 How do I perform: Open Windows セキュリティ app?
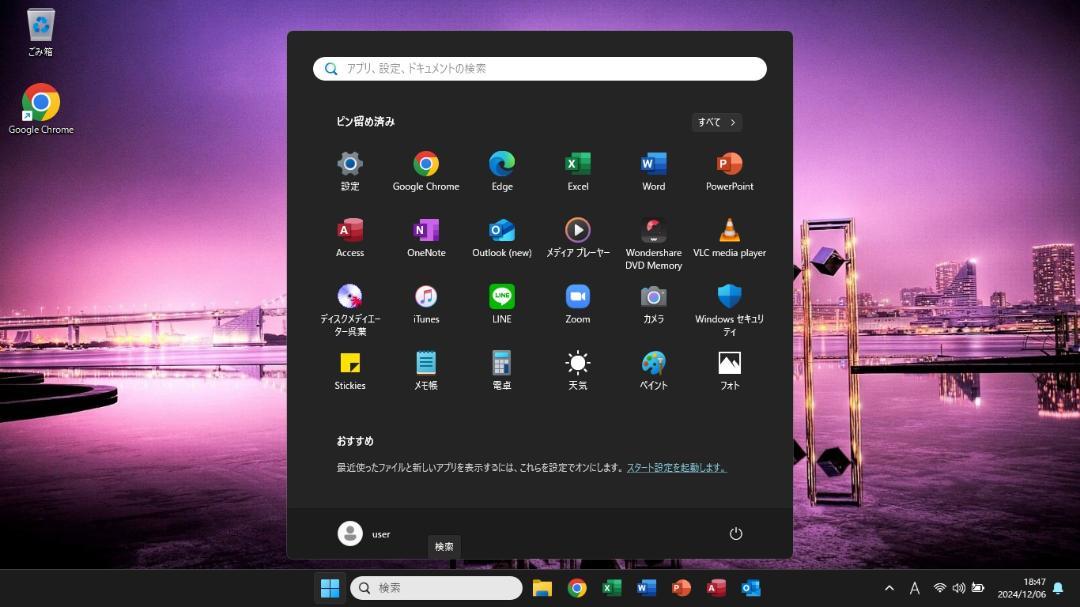729,310
